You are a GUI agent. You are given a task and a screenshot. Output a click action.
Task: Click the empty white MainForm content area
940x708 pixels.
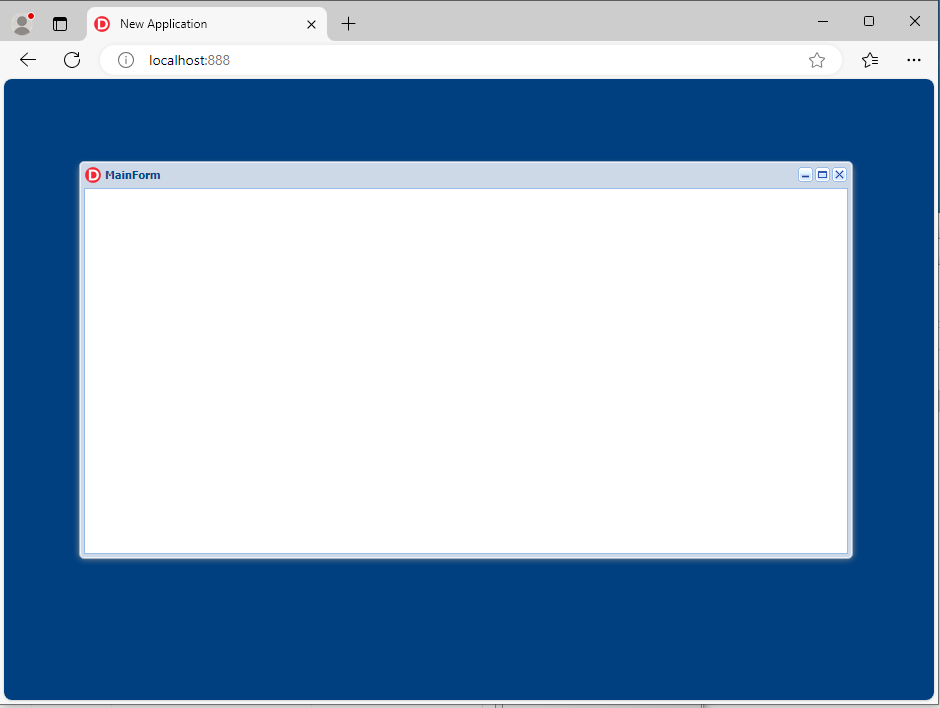[465, 370]
